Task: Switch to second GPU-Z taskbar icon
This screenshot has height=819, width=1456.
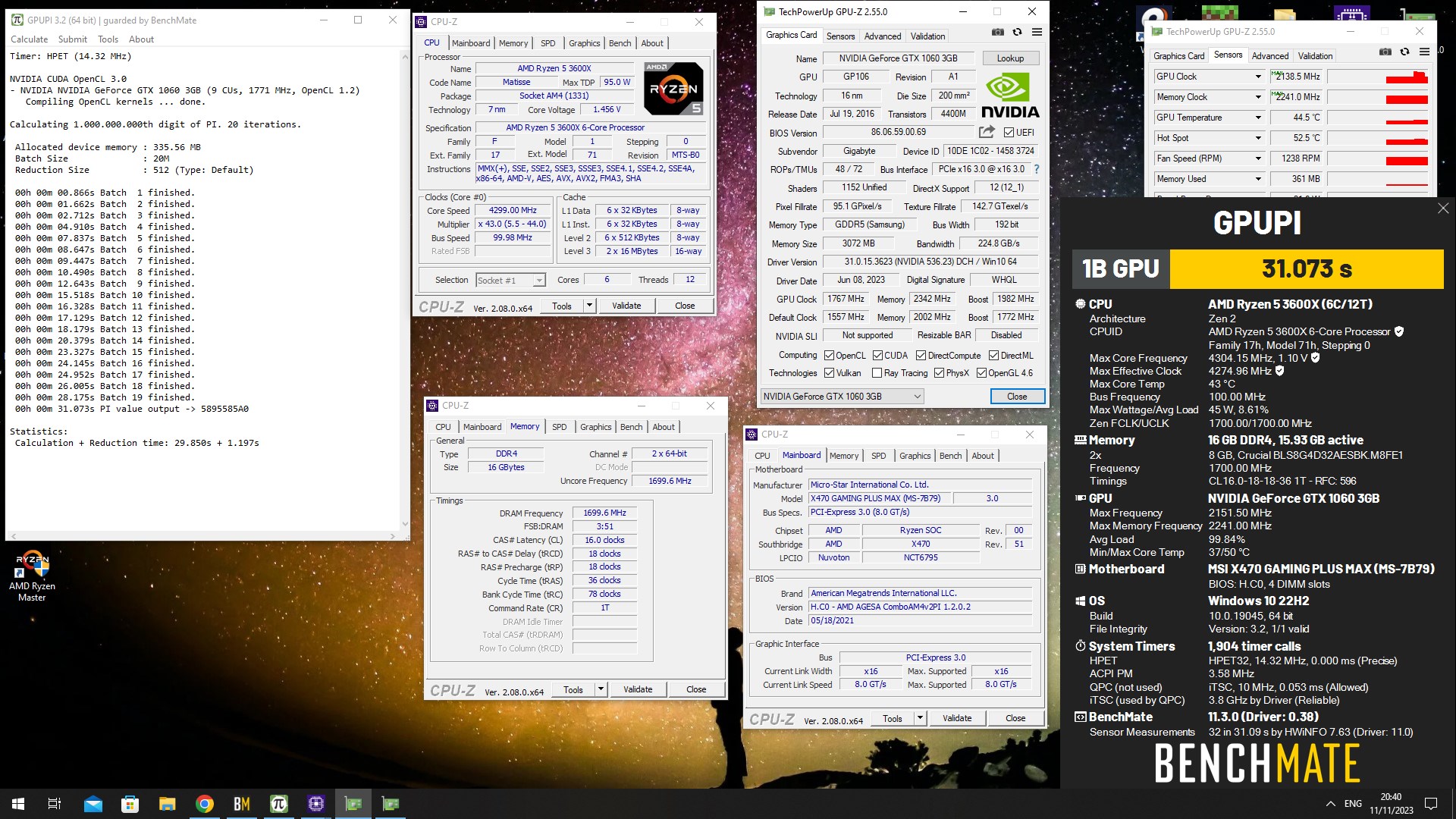Action: click(x=391, y=804)
